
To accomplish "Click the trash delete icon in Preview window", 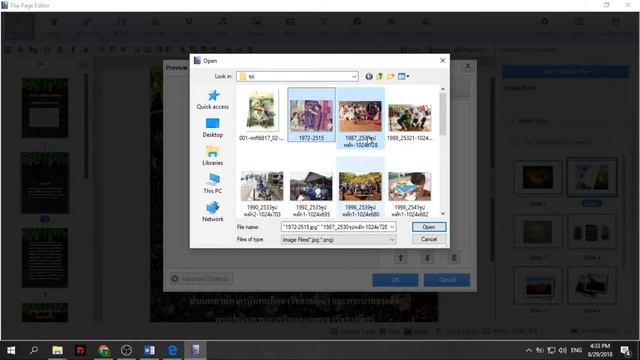I will 454,258.
